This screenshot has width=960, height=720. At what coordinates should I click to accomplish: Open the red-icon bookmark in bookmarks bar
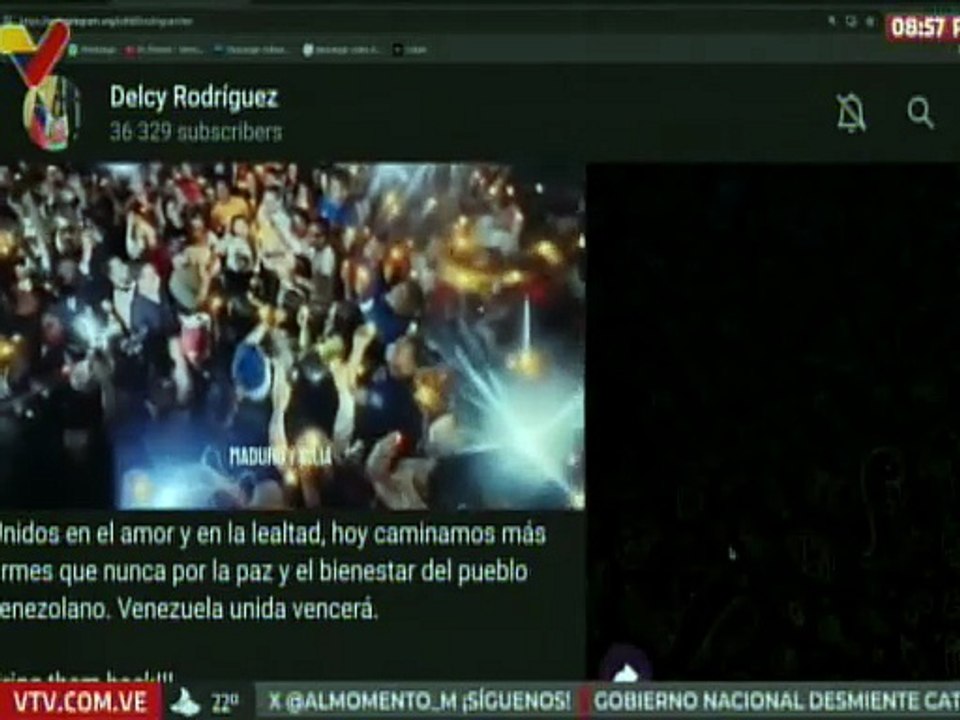click(163, 50)
